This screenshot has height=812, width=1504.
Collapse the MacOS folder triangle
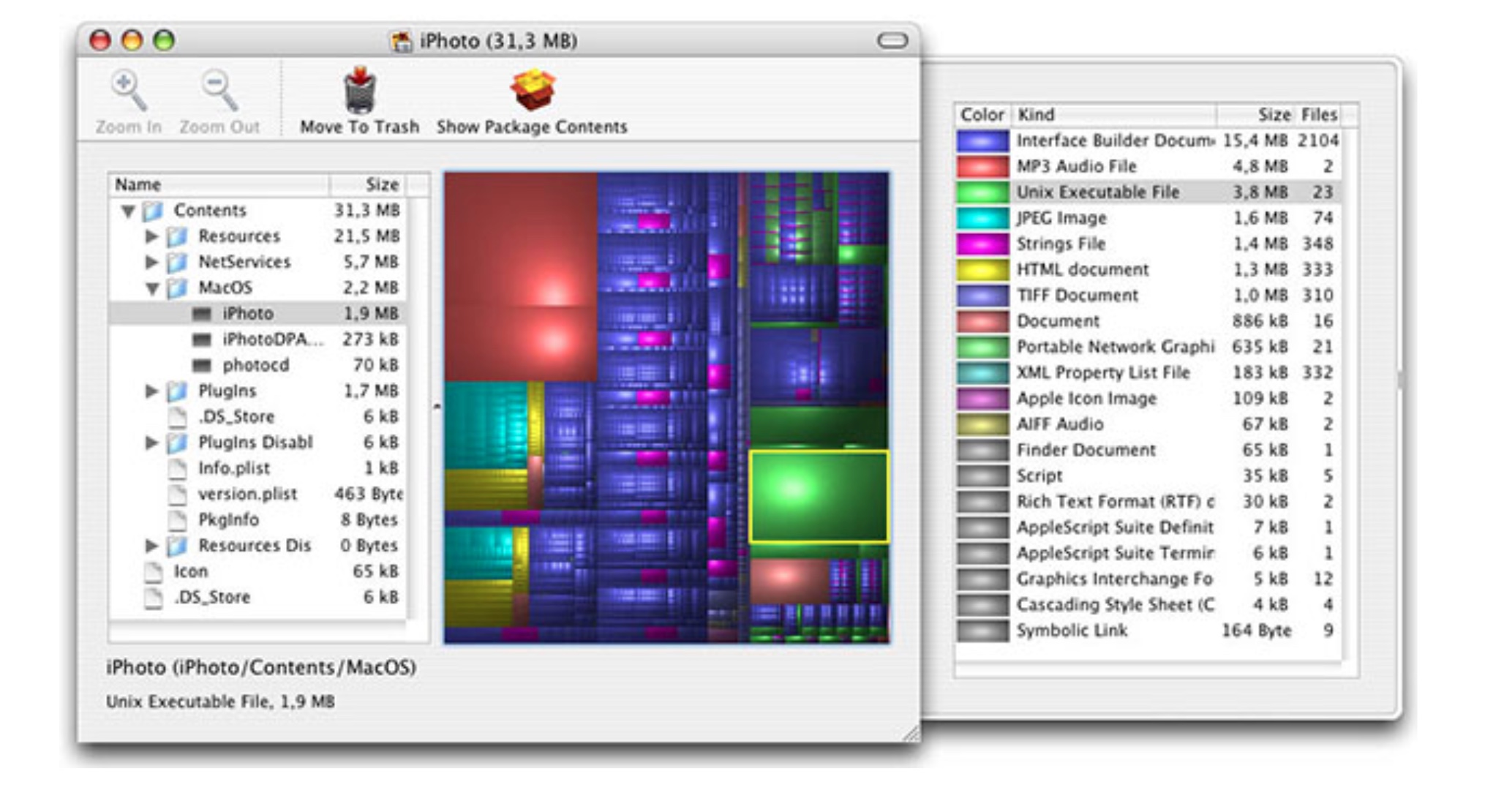[x=151, y=288]
